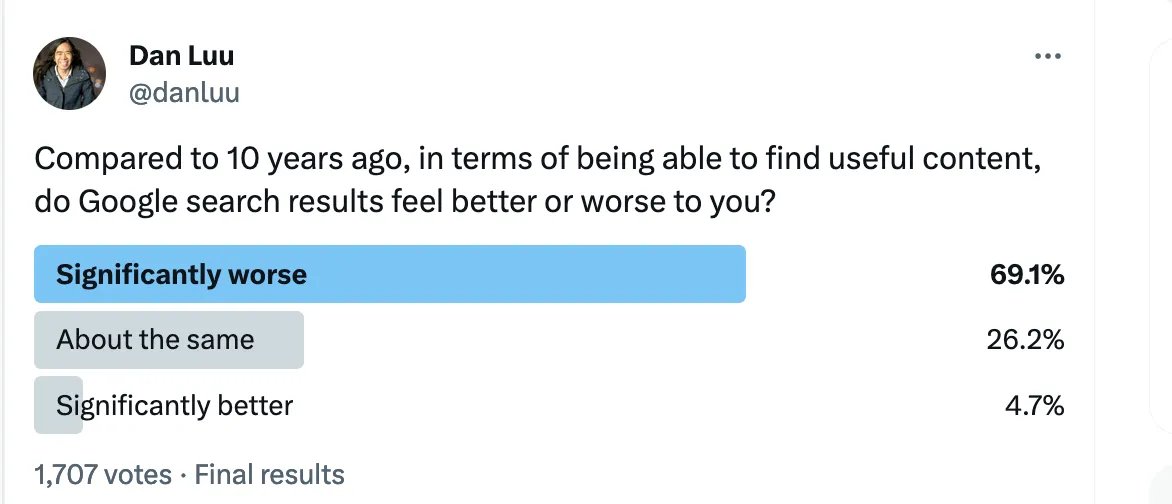Viewport: 1172px width, 504px height.
Task: Click the empty row space beside About the same
Action: point(640,340)
